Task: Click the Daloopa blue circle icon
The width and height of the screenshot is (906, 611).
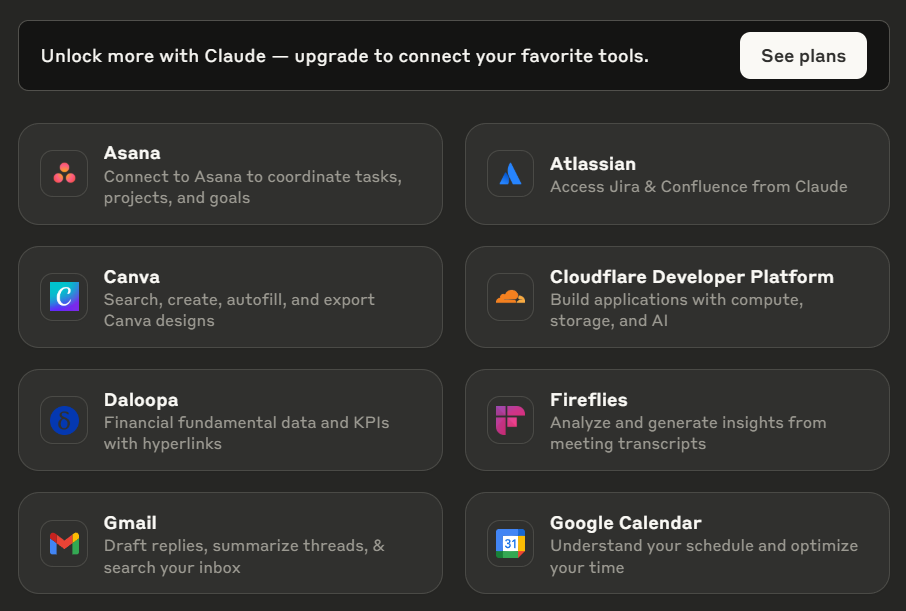Action: point(64,420)
